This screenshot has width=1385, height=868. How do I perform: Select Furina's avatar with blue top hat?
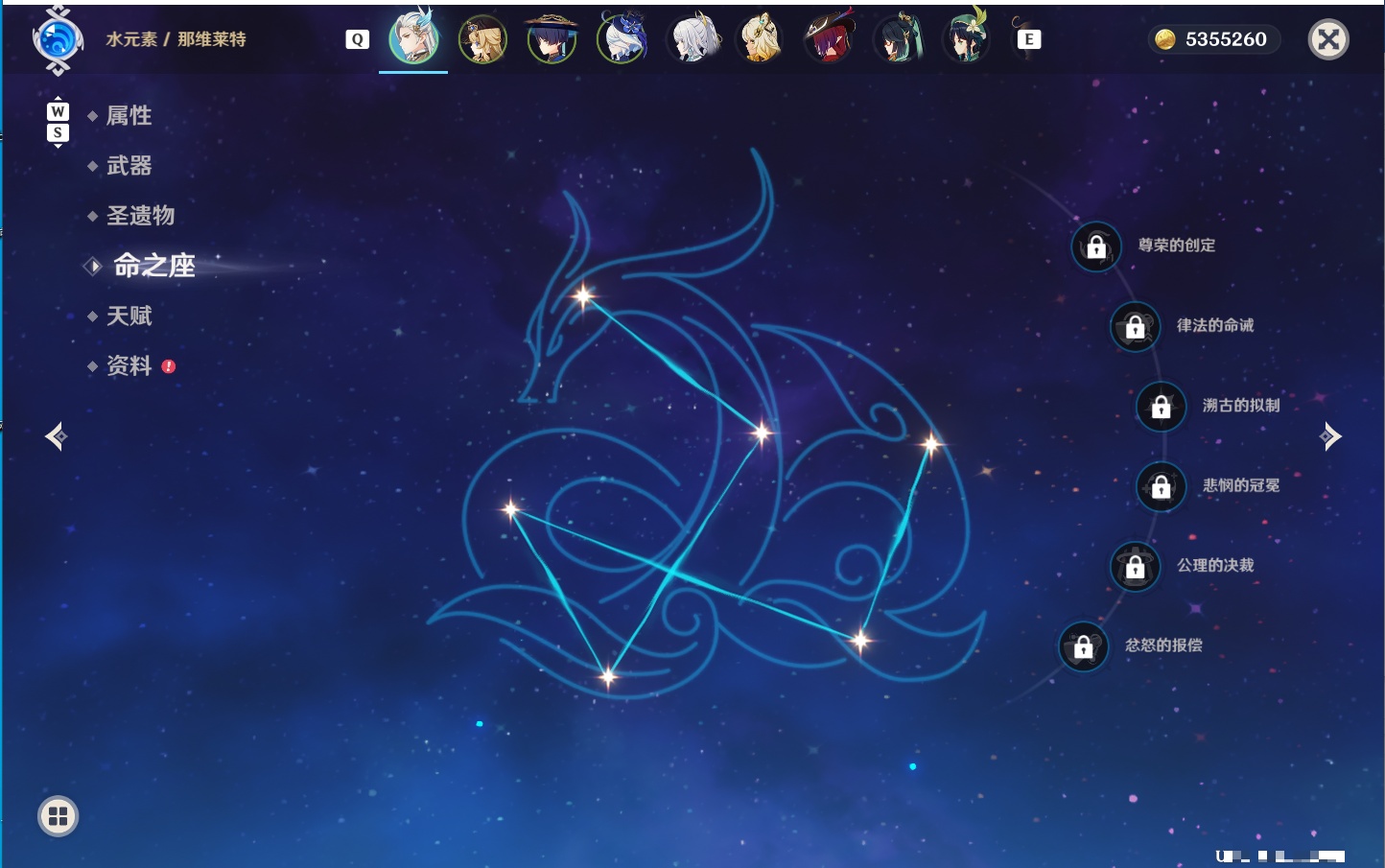coord(622,39)
